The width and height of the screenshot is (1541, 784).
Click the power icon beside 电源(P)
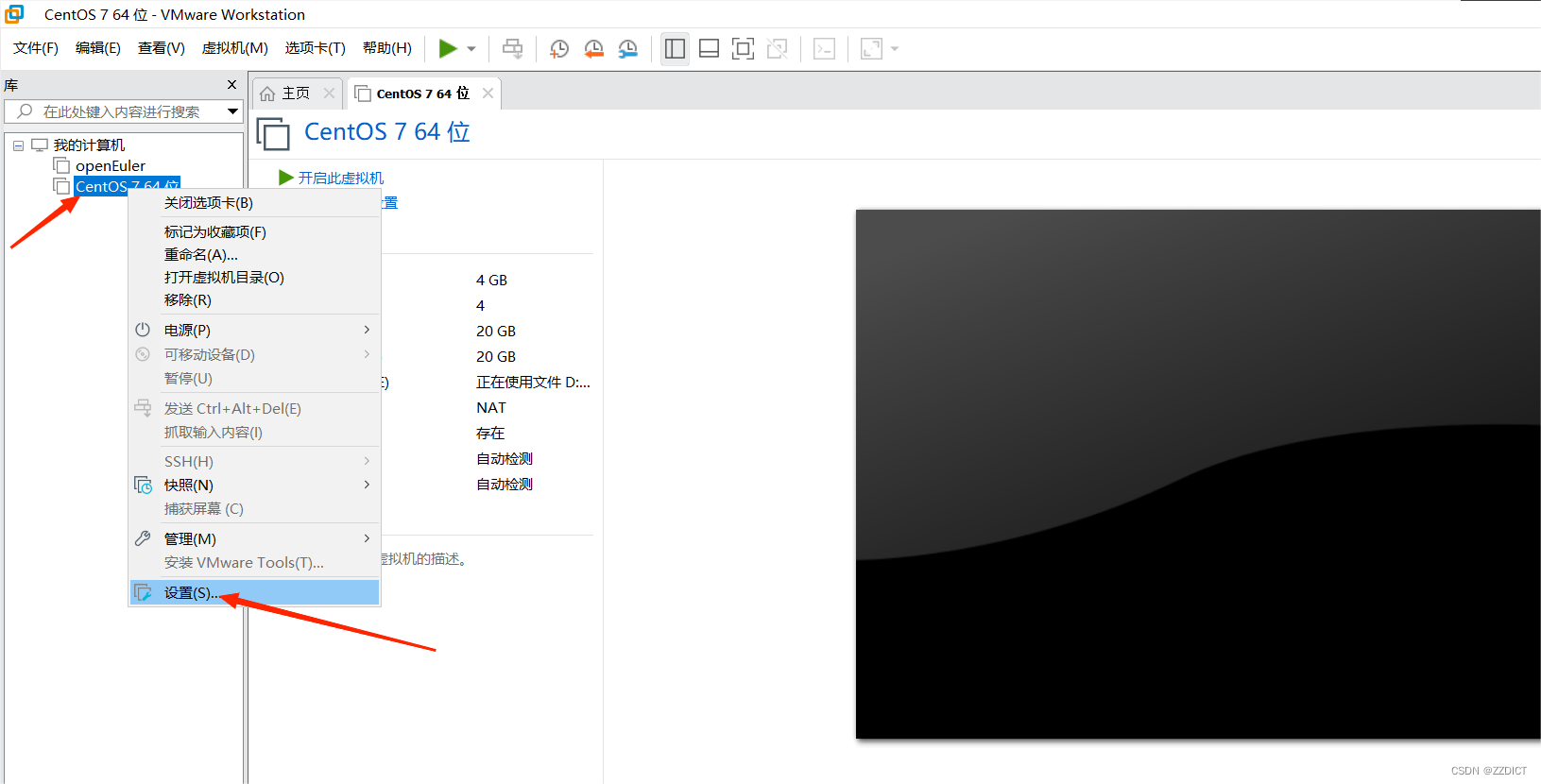pyautogui.click(x=143, y=330)
